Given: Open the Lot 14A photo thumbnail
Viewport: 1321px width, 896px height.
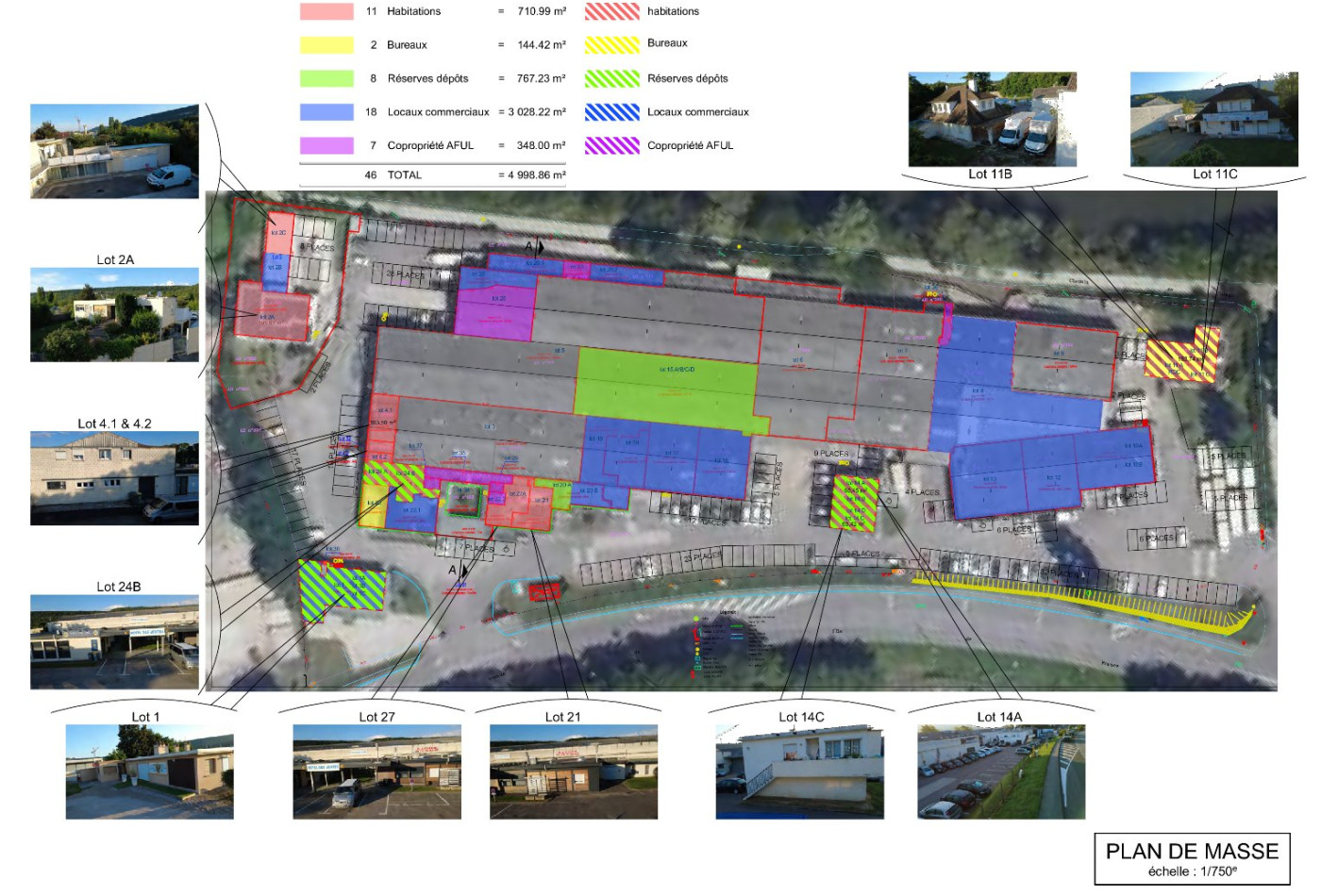Looking at the screenshot, I should [x=1001, y=772].
